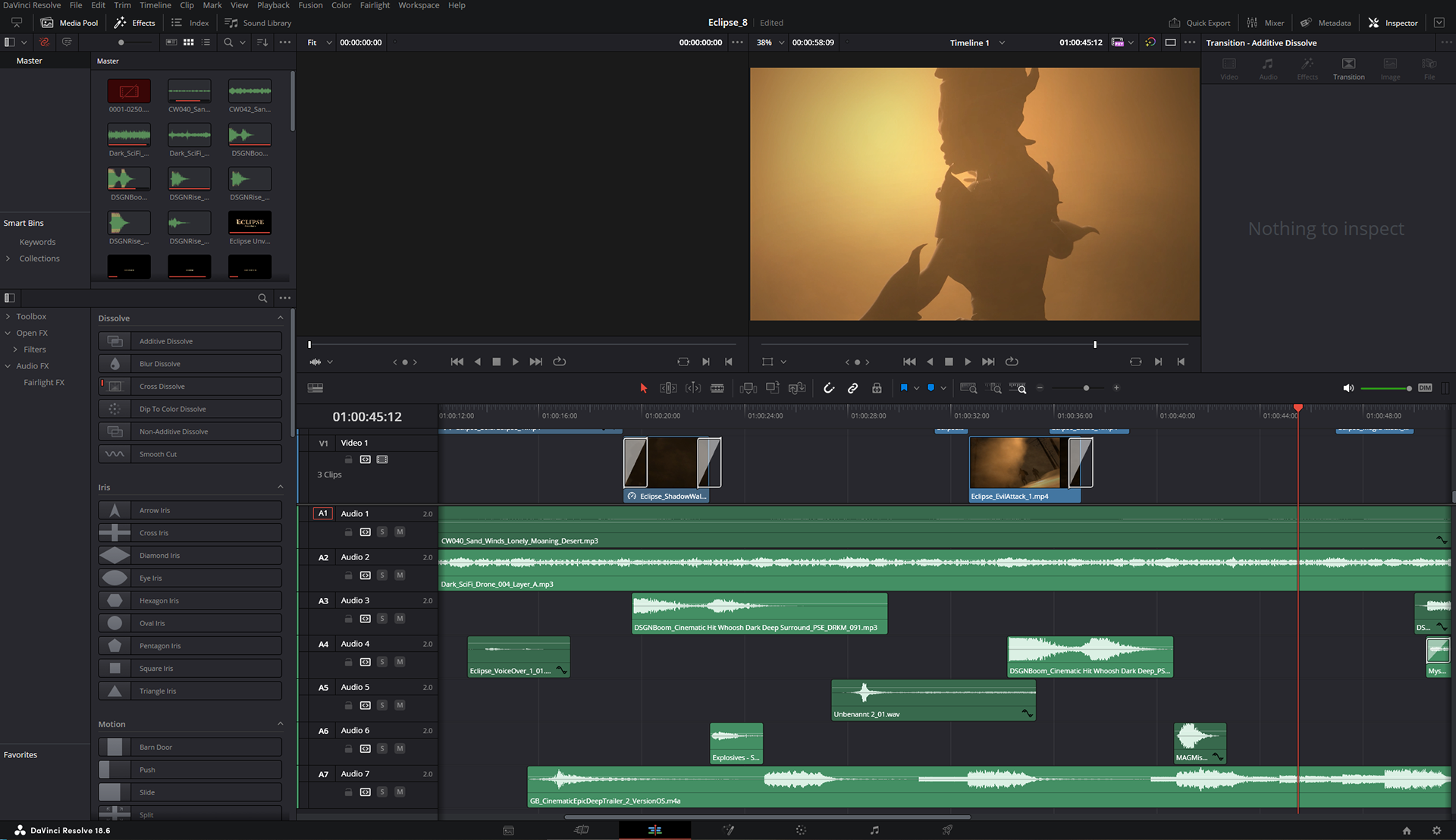The image size is (1456, 840).
Task: Open the Playback menu
Action: [x=273, y=5]
